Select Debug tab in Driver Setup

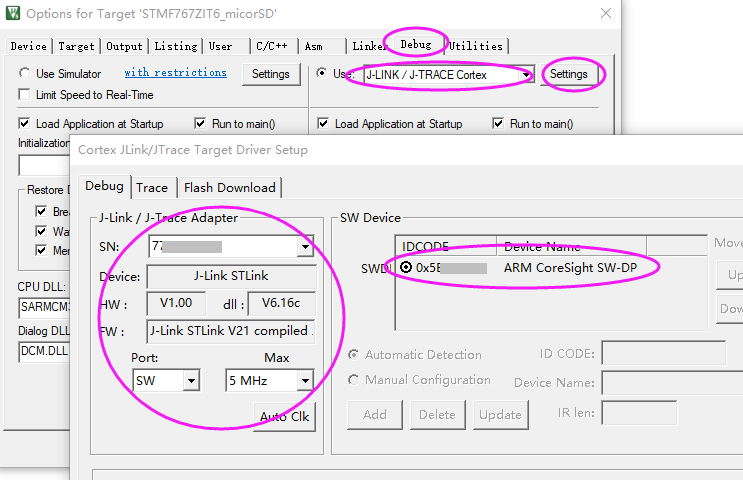click(104, 186)
